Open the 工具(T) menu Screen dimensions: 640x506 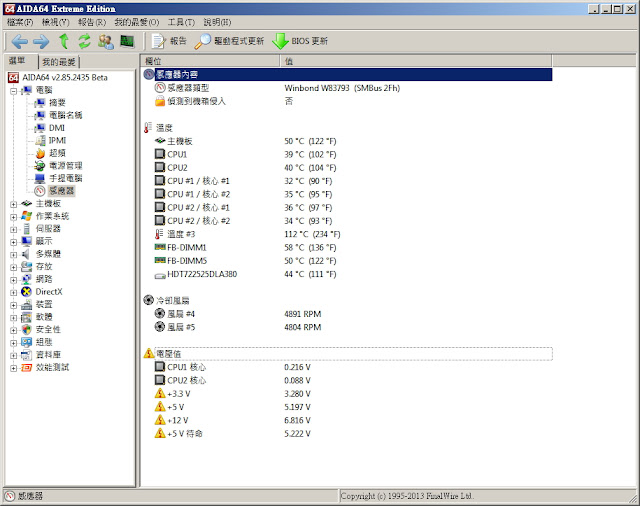pos(181,22)
